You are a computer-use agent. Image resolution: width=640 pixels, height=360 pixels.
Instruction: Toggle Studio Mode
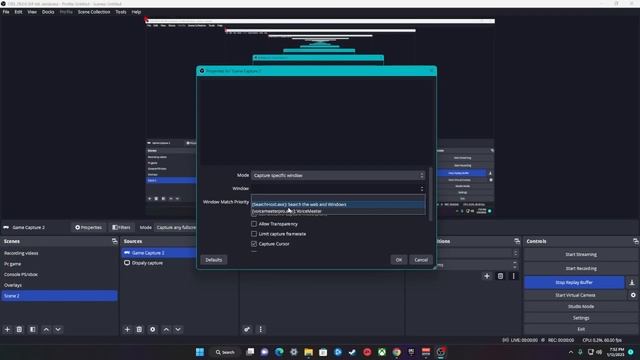[581, 307]
